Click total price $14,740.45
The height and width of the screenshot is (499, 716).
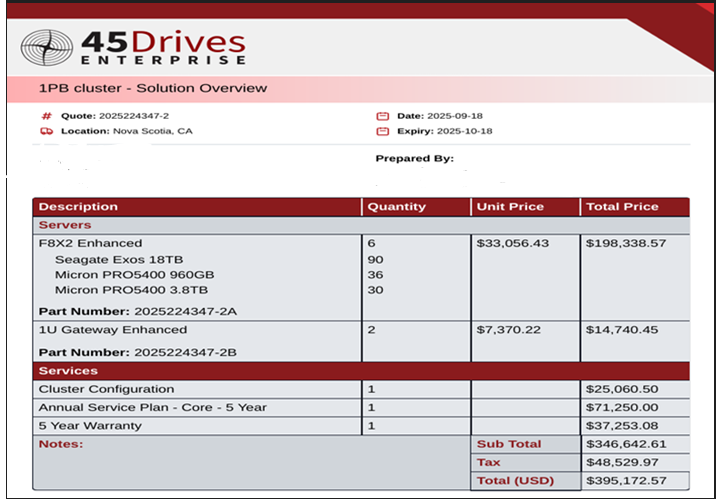point(622,330)
